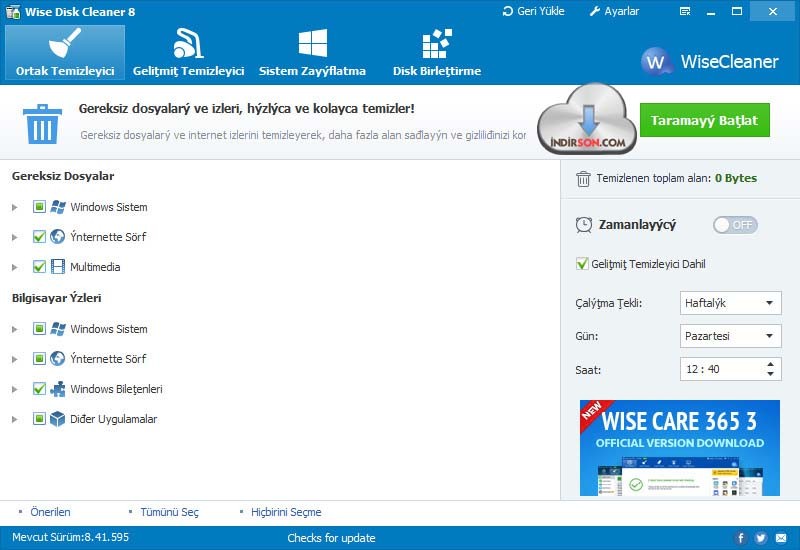Image resolution: width=800 pixels, height=550 pixels.
Task: Click the Mevcut Sürüm:8.41.595 text
Action: [70, 537]
